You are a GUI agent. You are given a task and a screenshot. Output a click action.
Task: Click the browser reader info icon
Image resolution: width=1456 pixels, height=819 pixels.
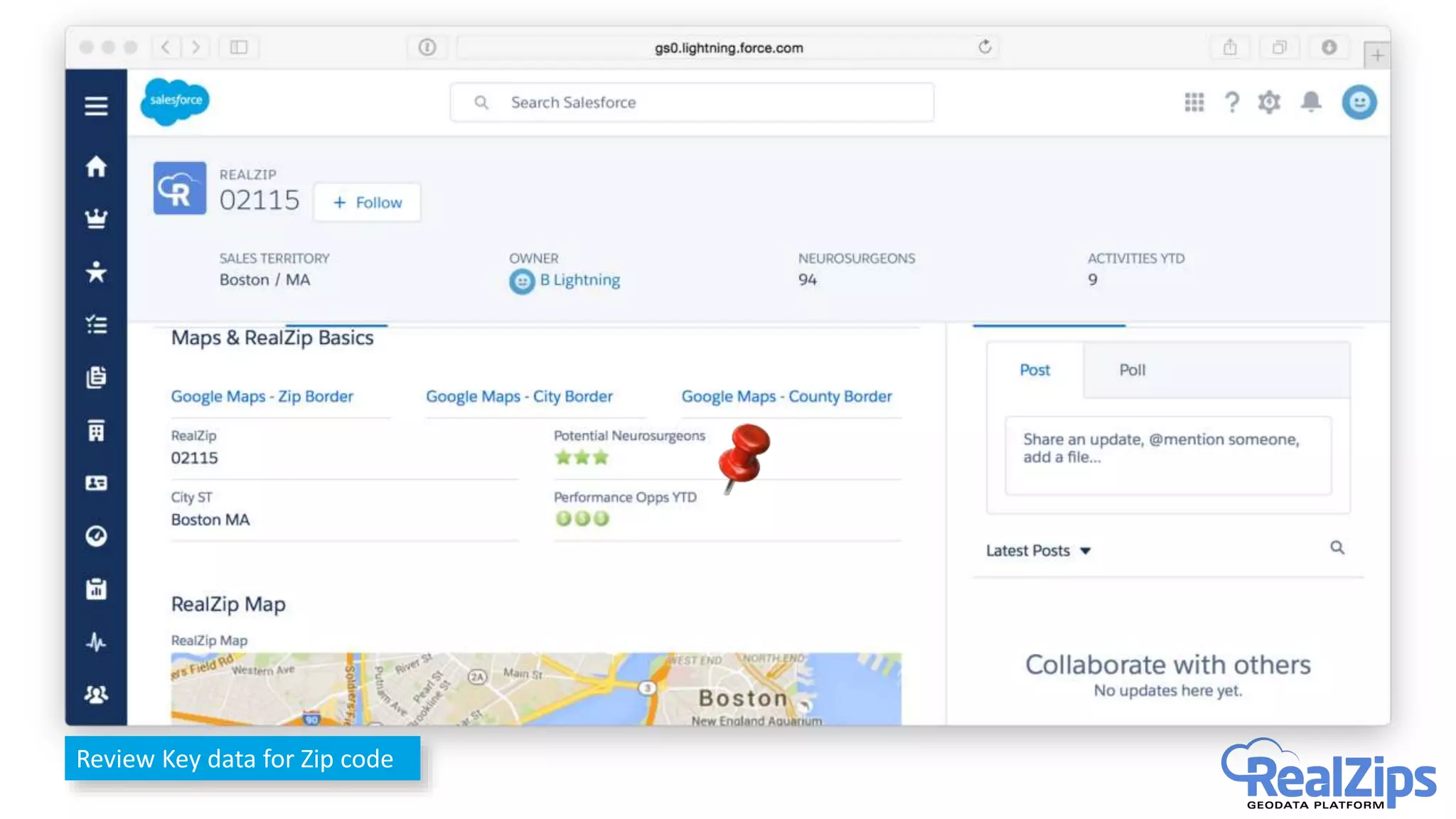click(427, 48)
